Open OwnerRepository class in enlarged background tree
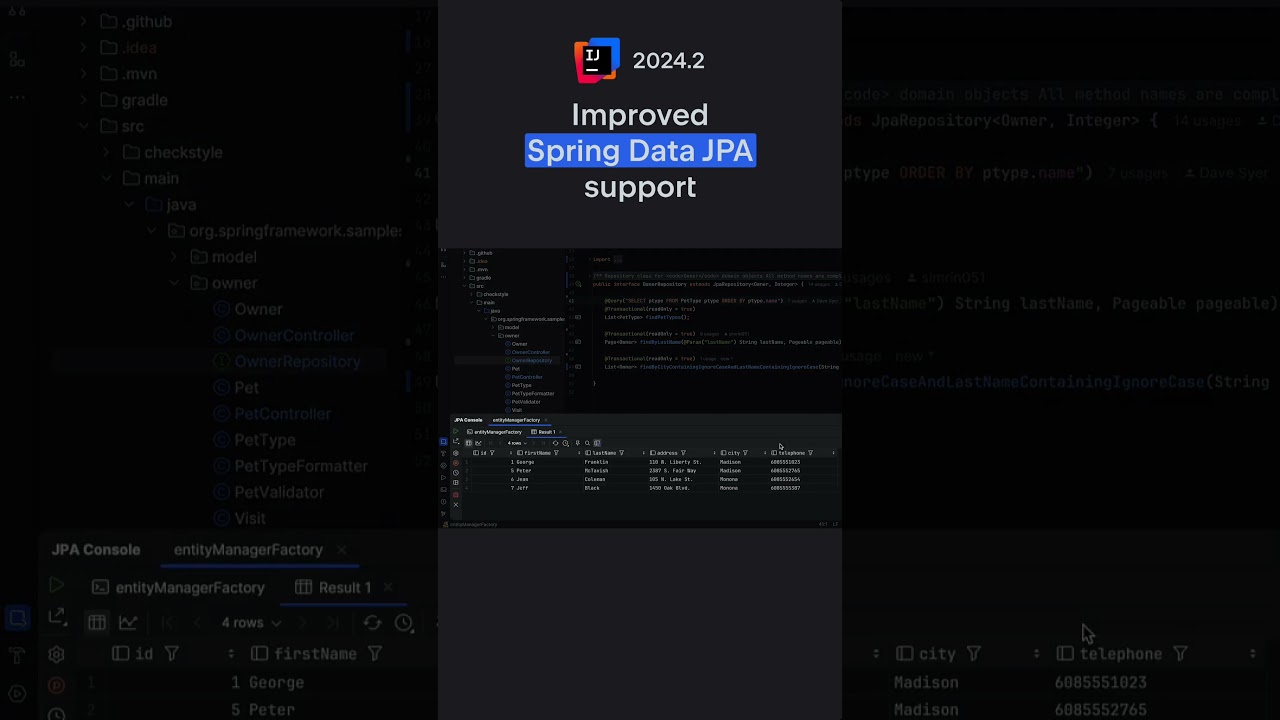This screenshot has width=1280, height=720. tap(286, 361)
